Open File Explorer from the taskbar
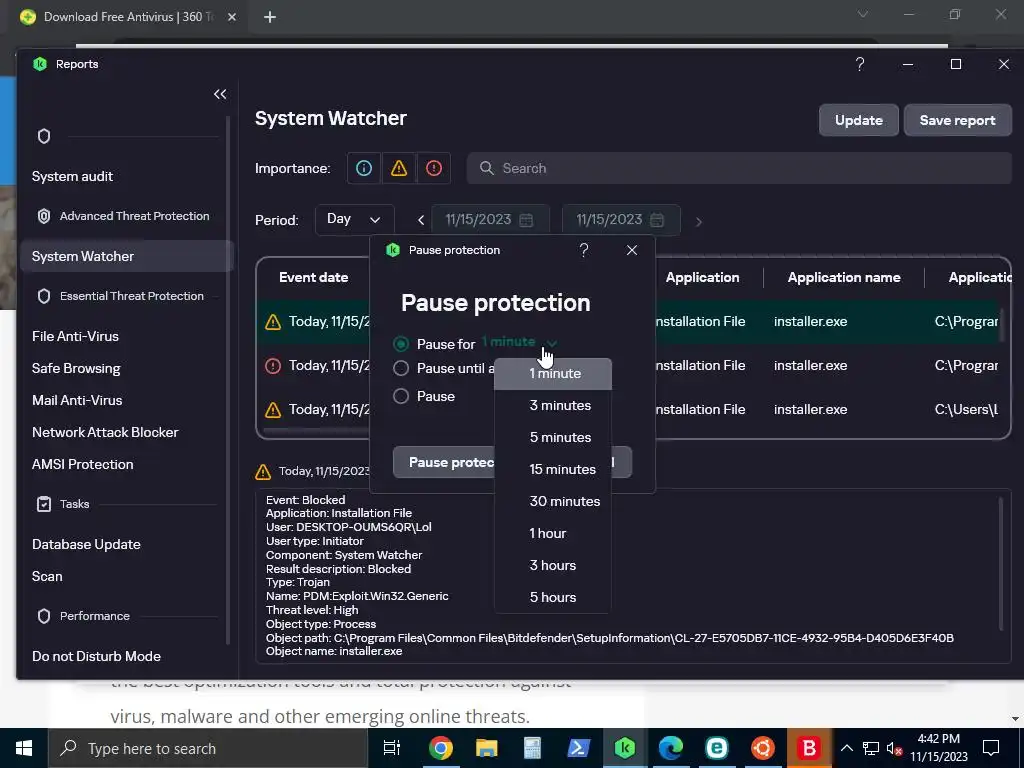Image resolution: width=1024 pixels, height=768 pixels. point(487,748)
